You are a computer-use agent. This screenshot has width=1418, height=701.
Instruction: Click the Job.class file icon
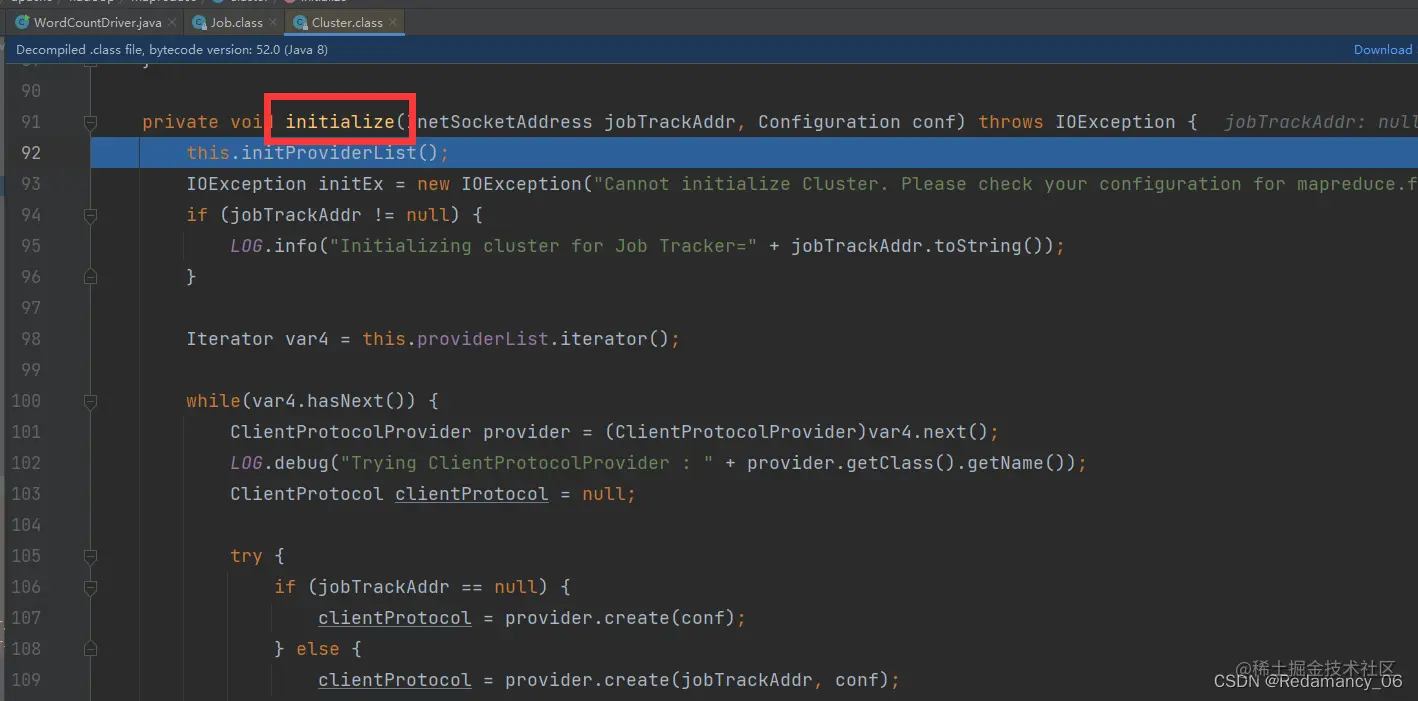click(199, 22)
